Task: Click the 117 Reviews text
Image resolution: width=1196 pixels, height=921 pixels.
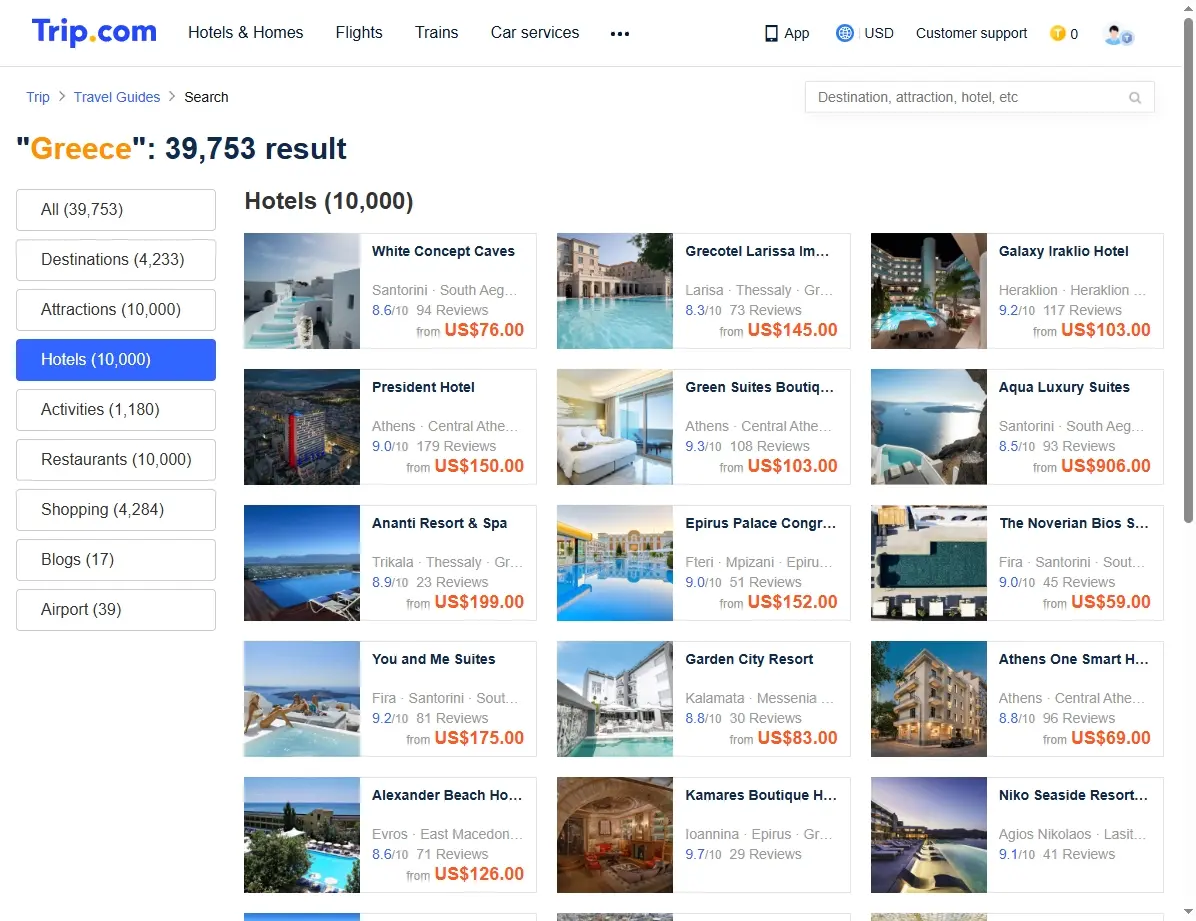Action: pyautogui.click(x=1082, y=311)
